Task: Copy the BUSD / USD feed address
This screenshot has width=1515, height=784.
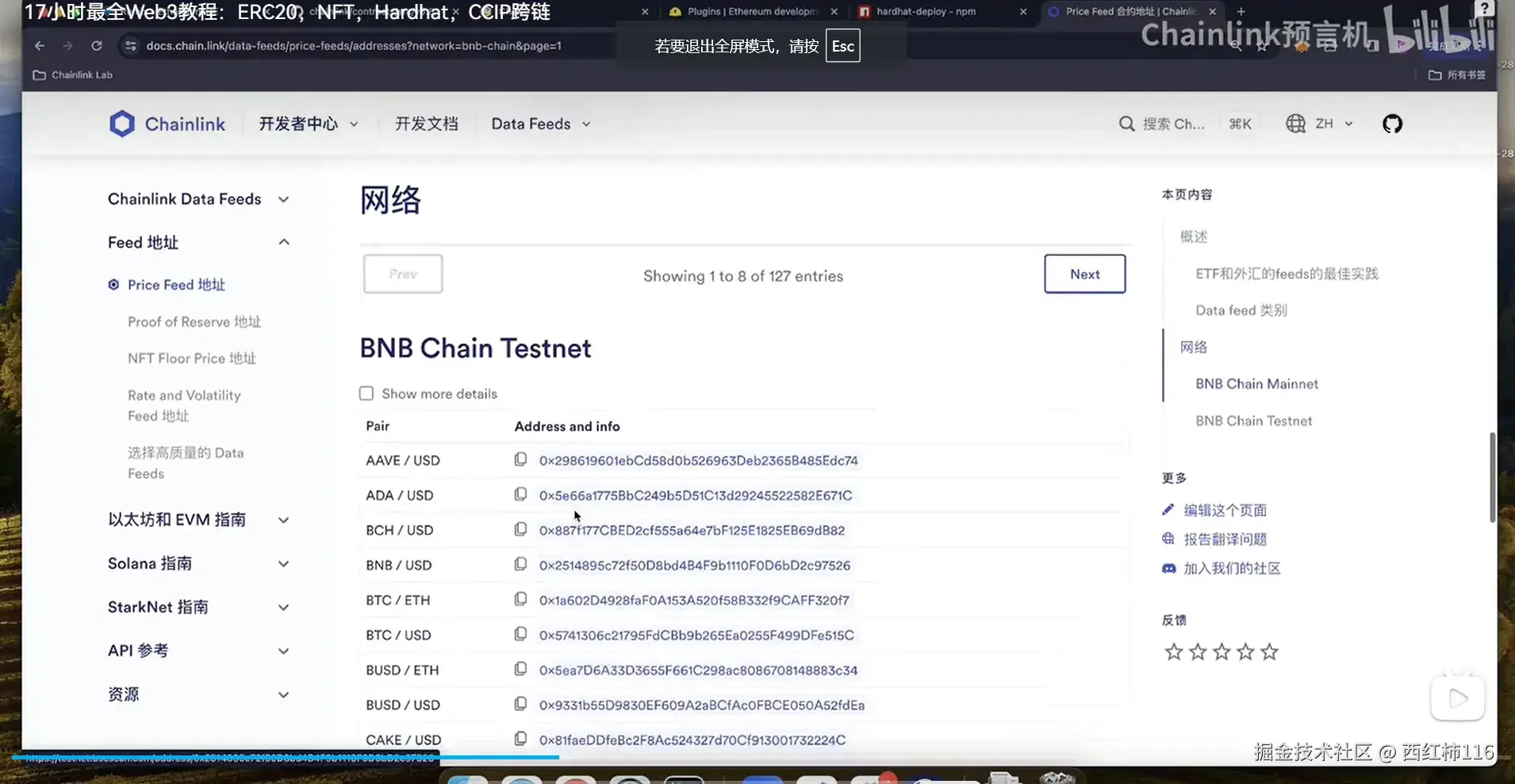Action: click(520, 704)
